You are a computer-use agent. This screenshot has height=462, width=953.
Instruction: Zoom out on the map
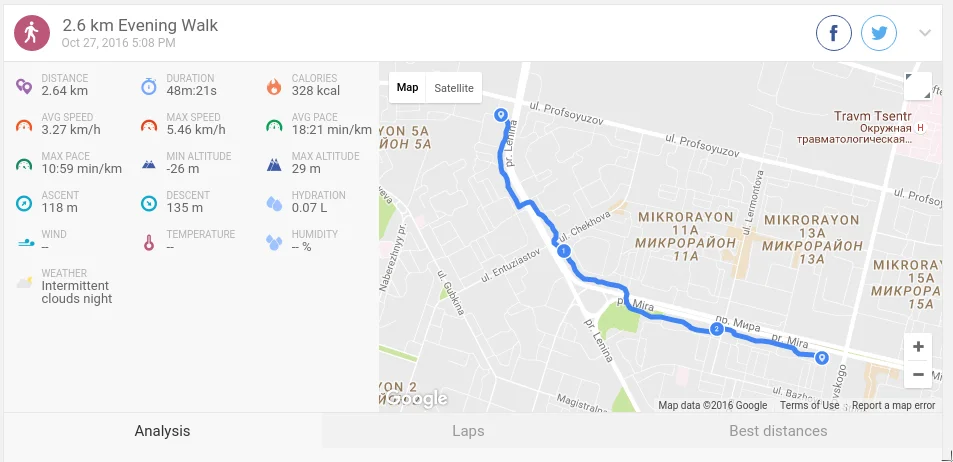[918, 374]
